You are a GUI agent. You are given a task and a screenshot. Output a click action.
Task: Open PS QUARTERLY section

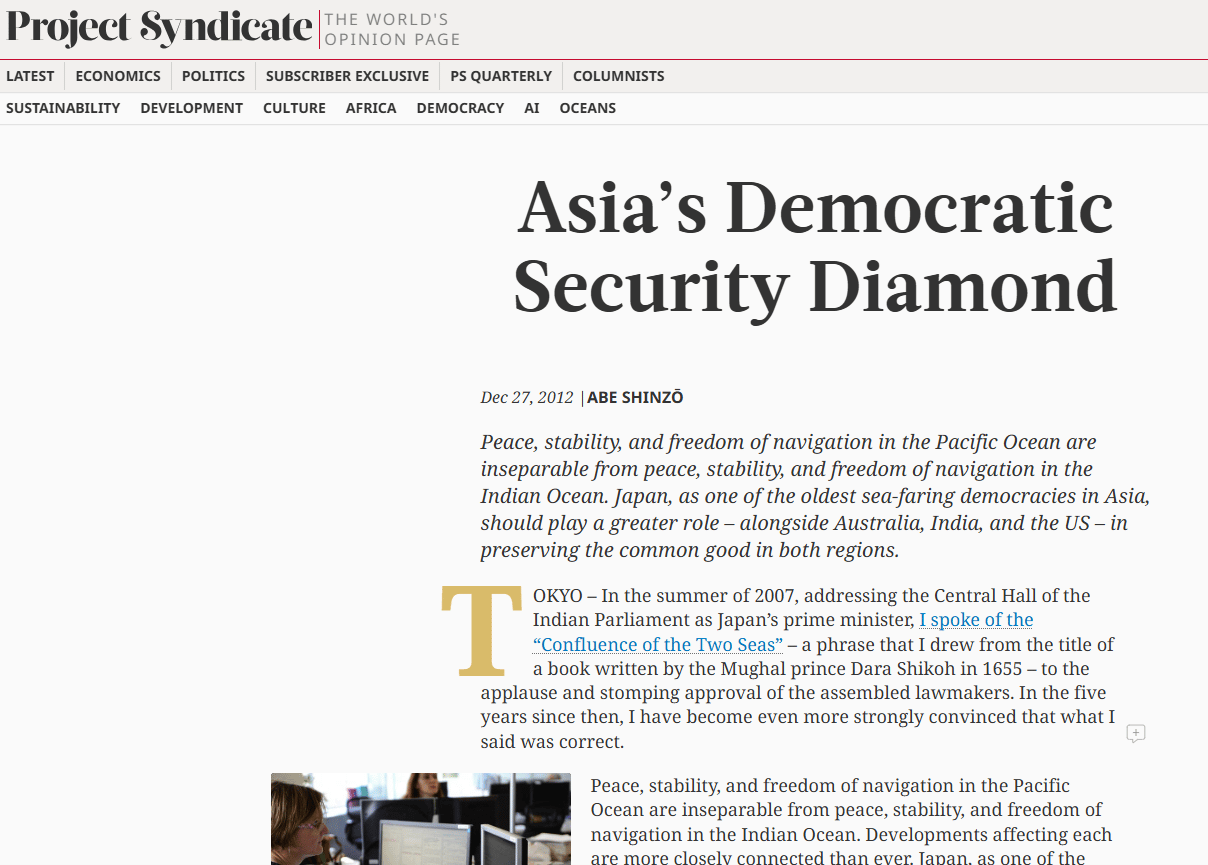(501, 76)
